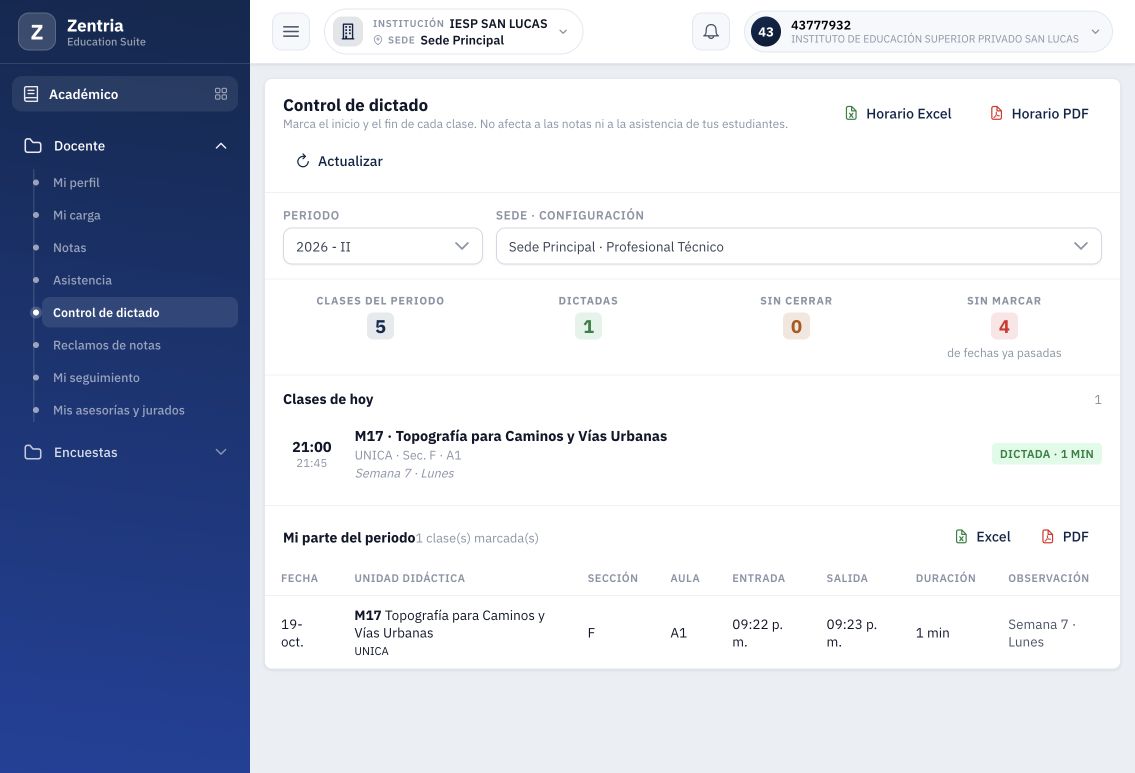
Task: Click the user avatar badge 43
Action: pos(766,32)
